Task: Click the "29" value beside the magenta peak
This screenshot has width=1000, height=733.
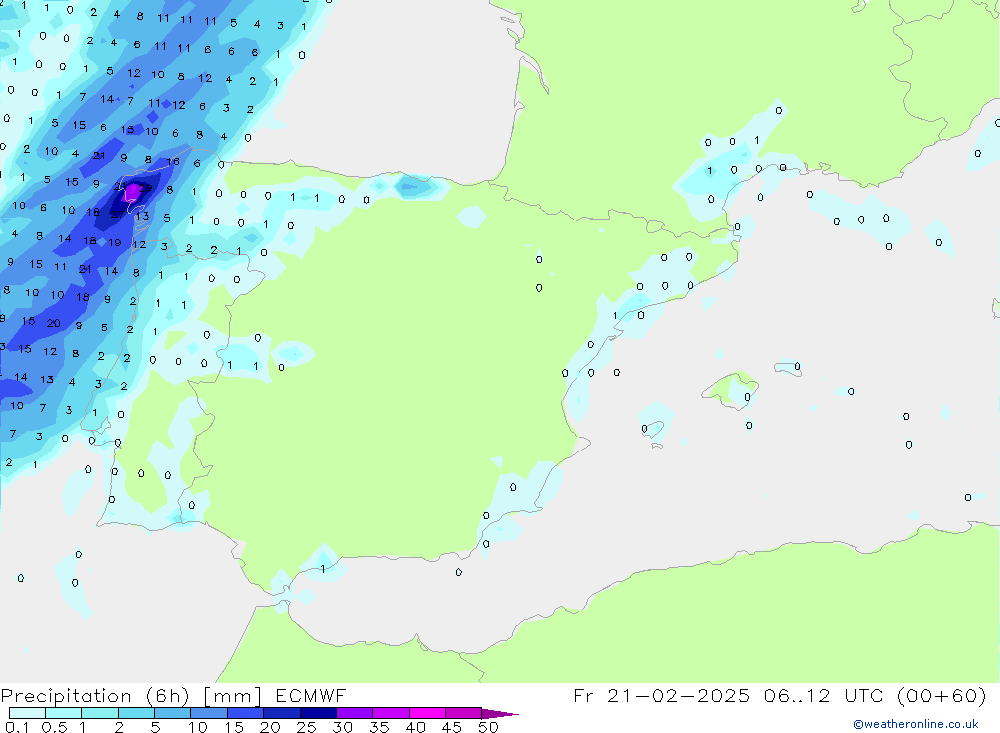Action: (145, 188)
